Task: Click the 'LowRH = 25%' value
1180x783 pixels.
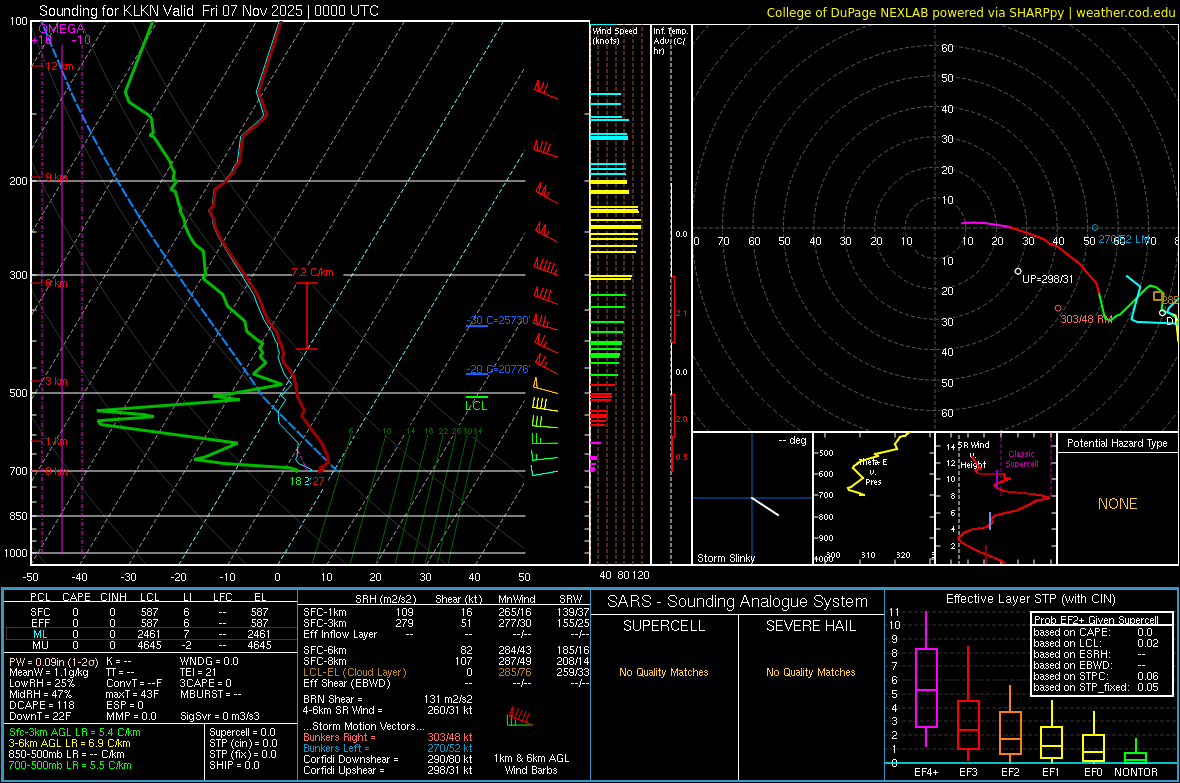Action: [41, 683]
